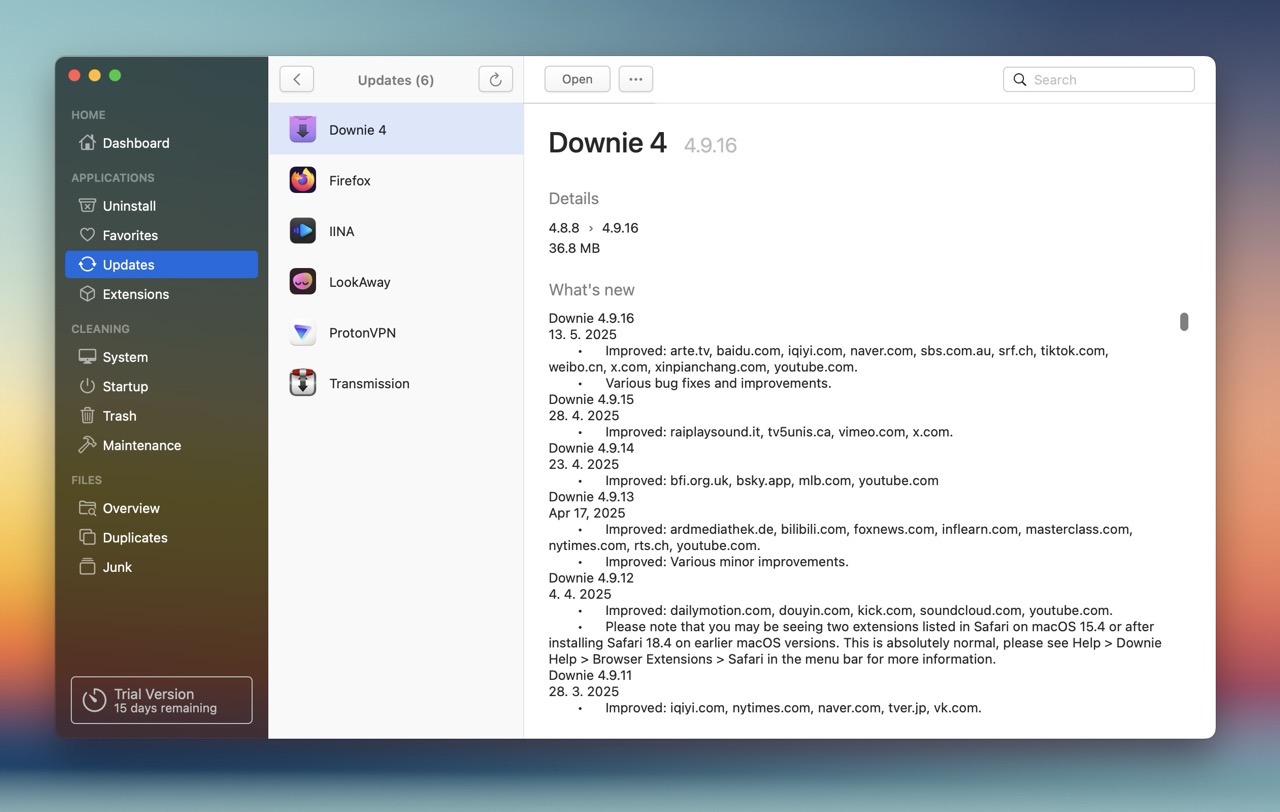Open Maintenance section
Image resolution: width=1280 pixels, height=812 pixels.
162,445
